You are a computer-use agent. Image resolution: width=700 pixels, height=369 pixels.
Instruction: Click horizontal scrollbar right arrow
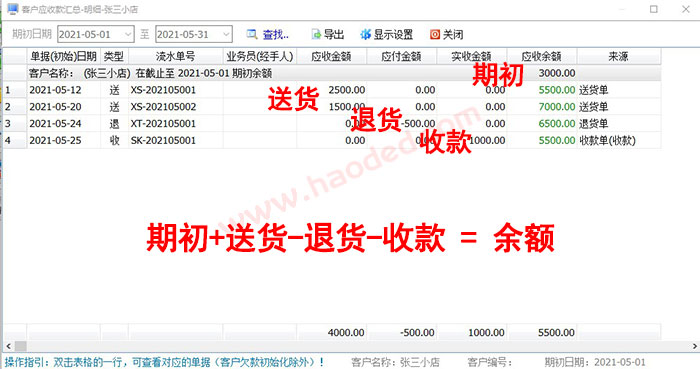pyautogui.click(x=695, y=346)
